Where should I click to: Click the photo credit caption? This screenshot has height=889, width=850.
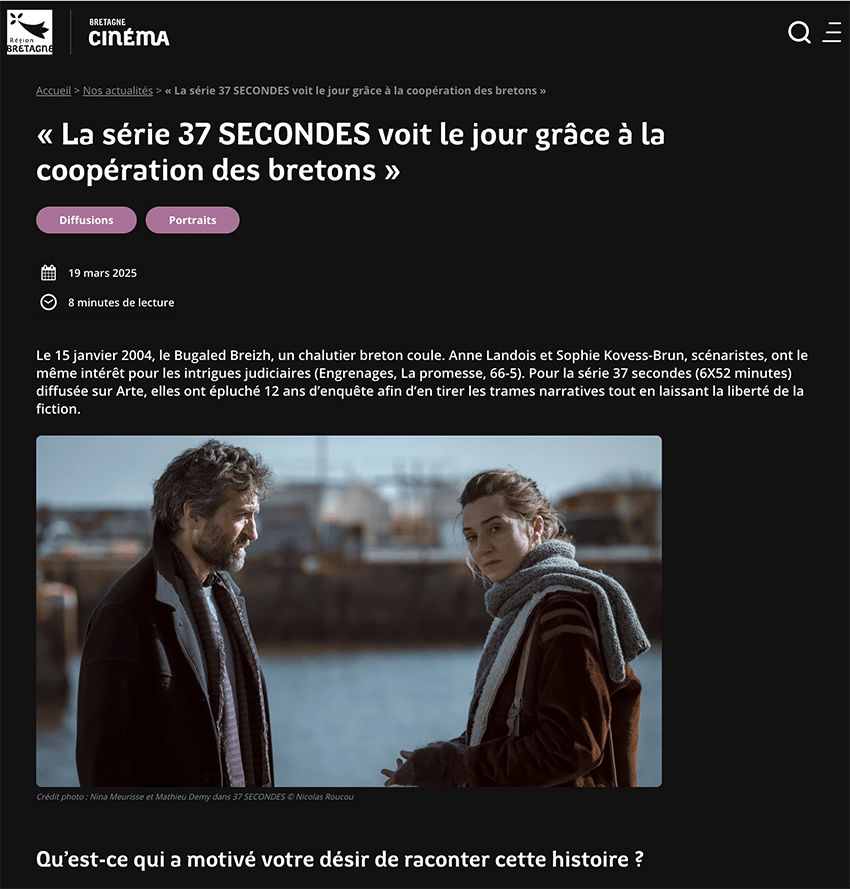(x=195, y=797)
